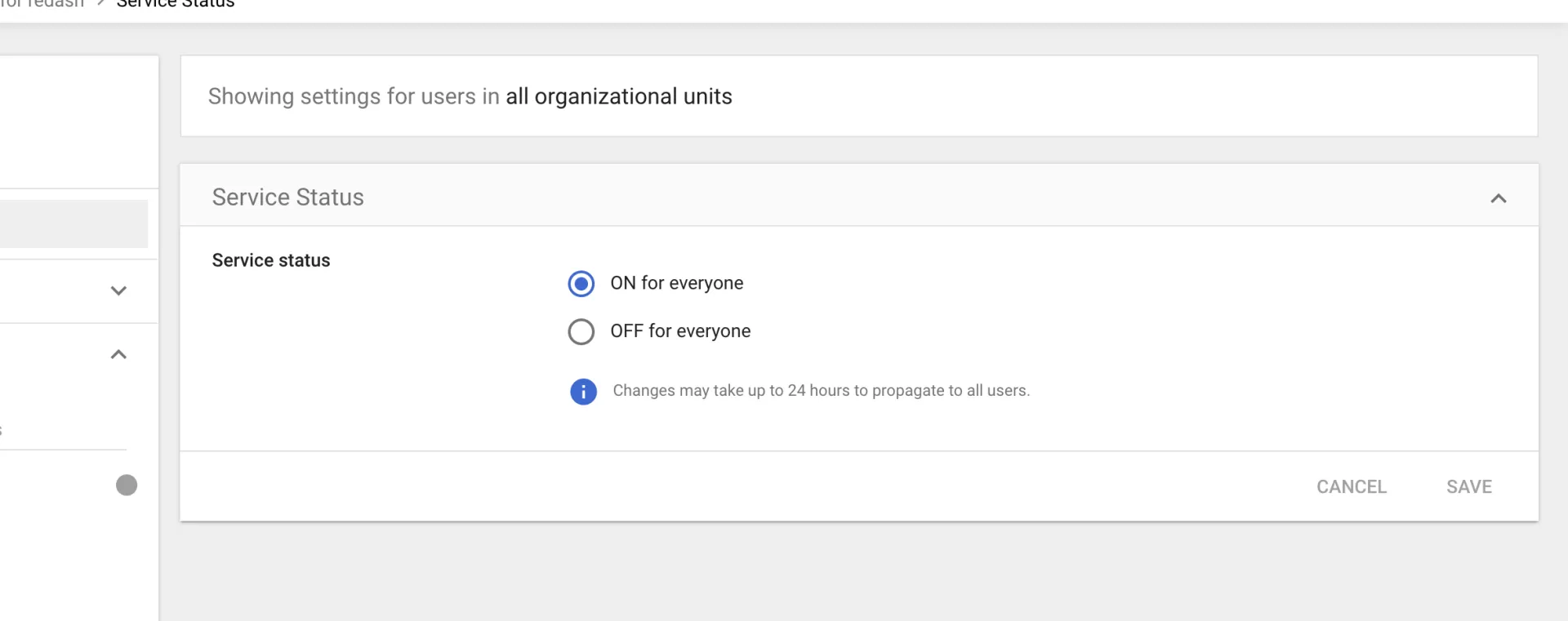Image resolution: width=1568 pixels, height=621 pixels.
Task: Click the breadcrumb separator arrow
Action: point(101,4)
